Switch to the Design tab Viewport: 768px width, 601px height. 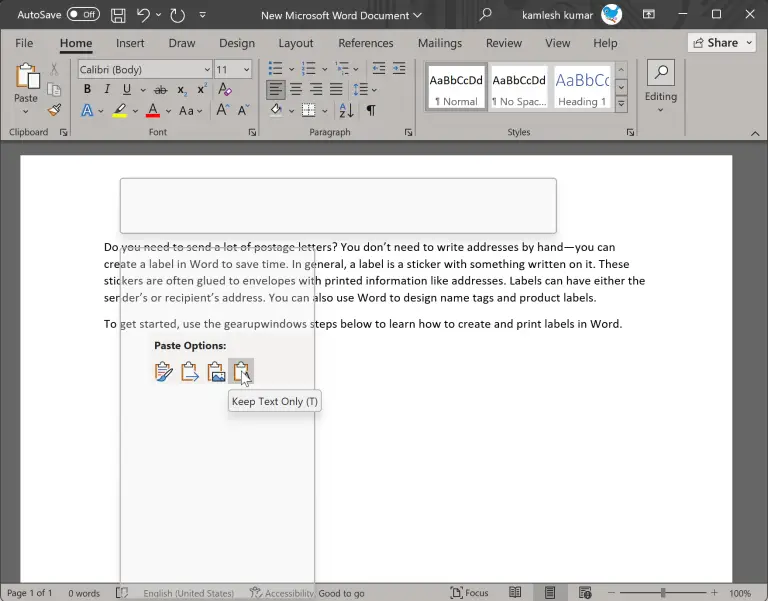pos(237,43)
